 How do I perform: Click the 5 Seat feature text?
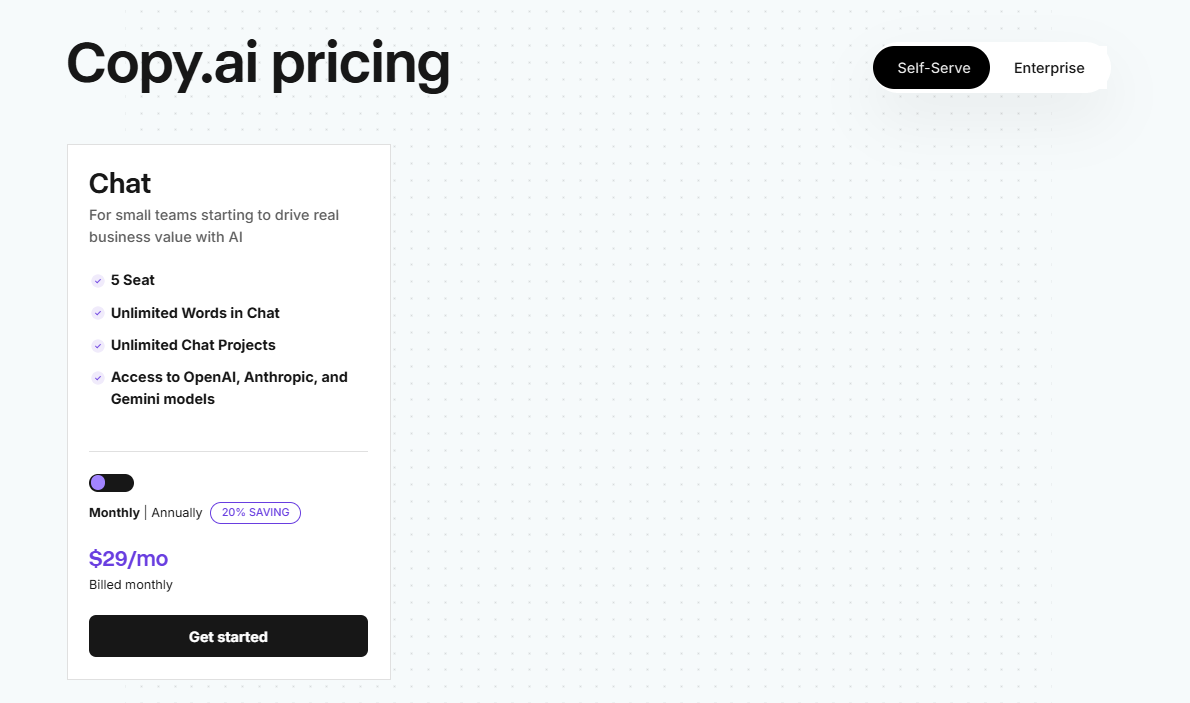tap(133, 280)
